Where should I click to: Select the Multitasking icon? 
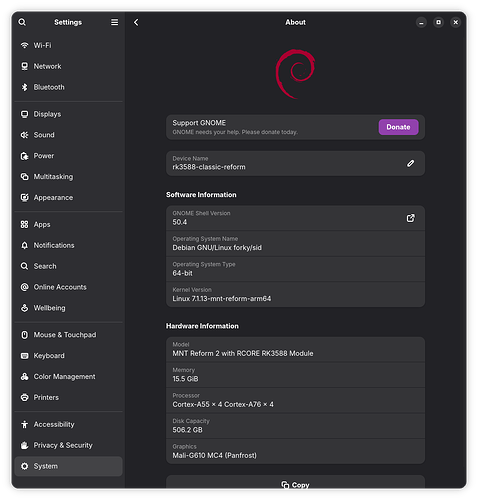(x=24, y=177)
